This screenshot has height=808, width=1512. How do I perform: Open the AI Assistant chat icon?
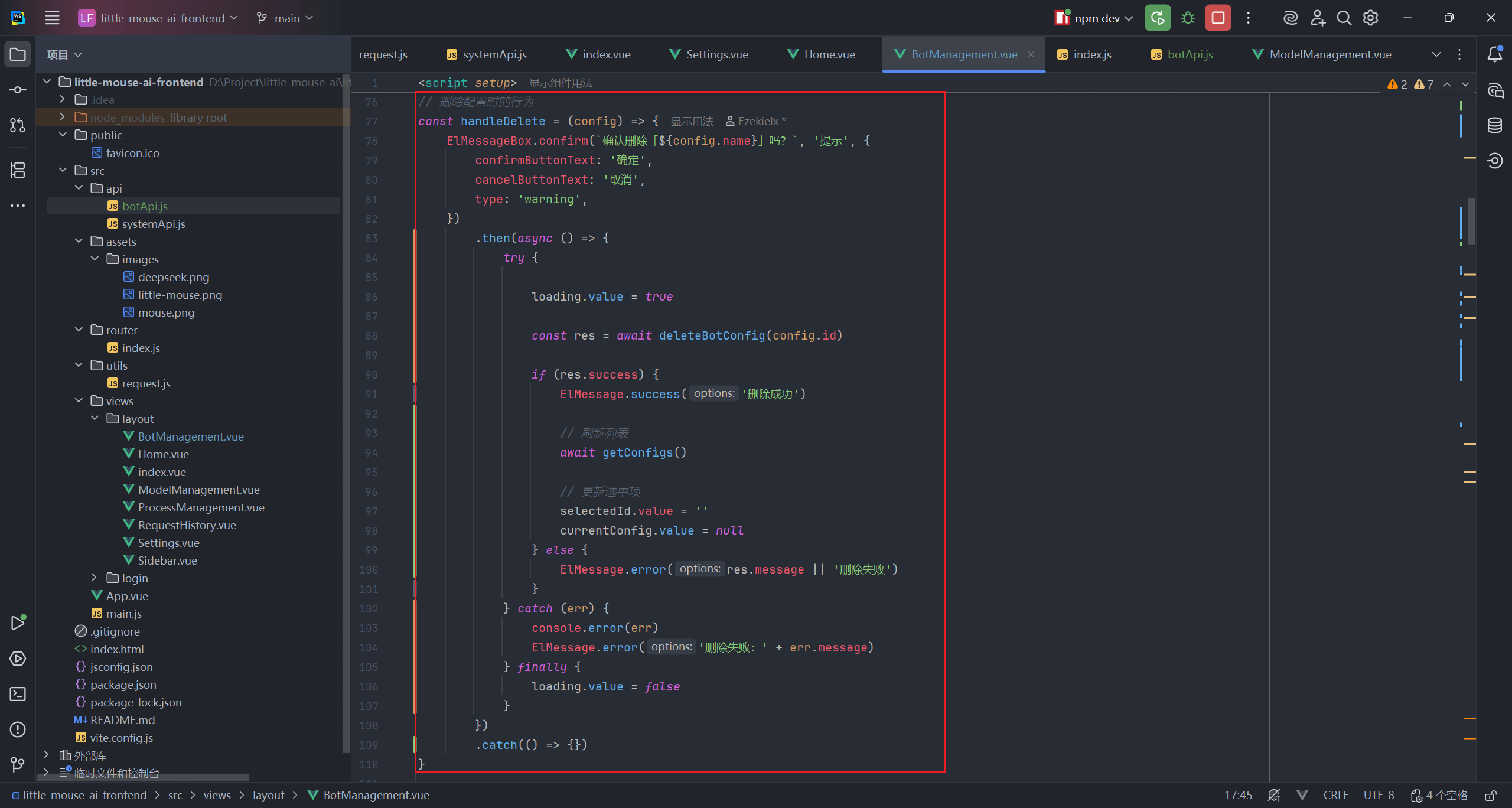coord(1495,90)
